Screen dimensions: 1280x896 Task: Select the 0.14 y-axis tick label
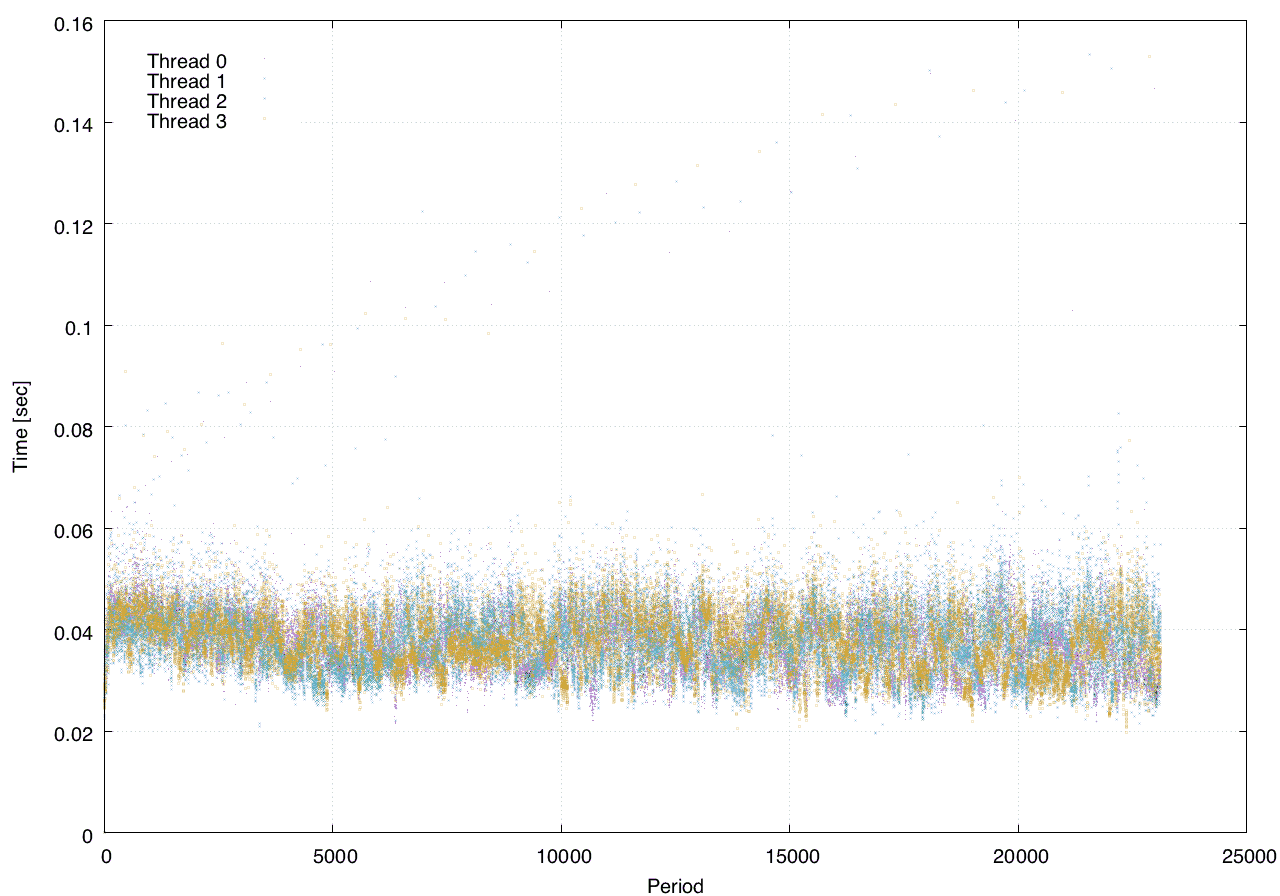click(x=72, y=123)
